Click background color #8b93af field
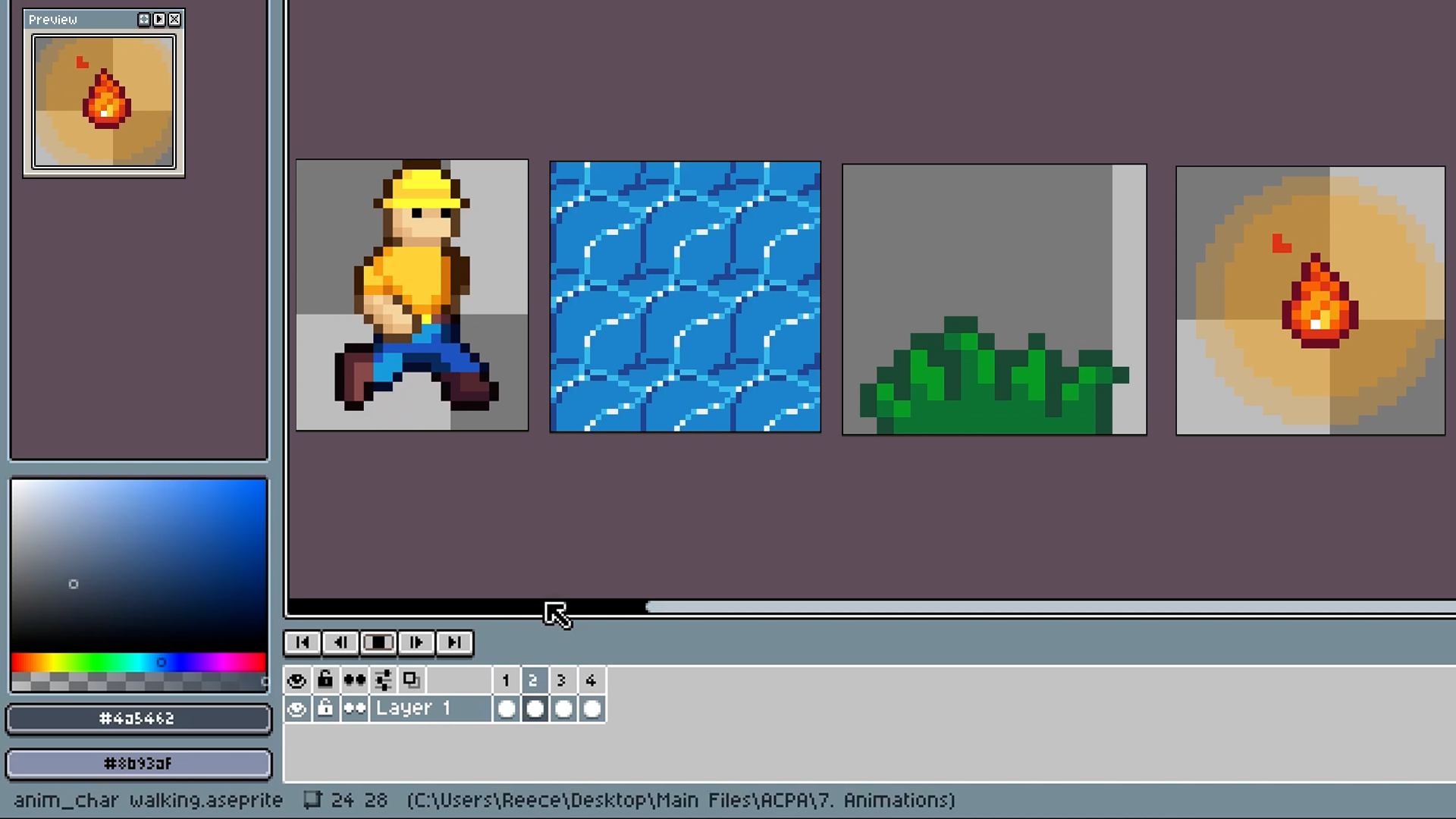 [x=138, y=764]
